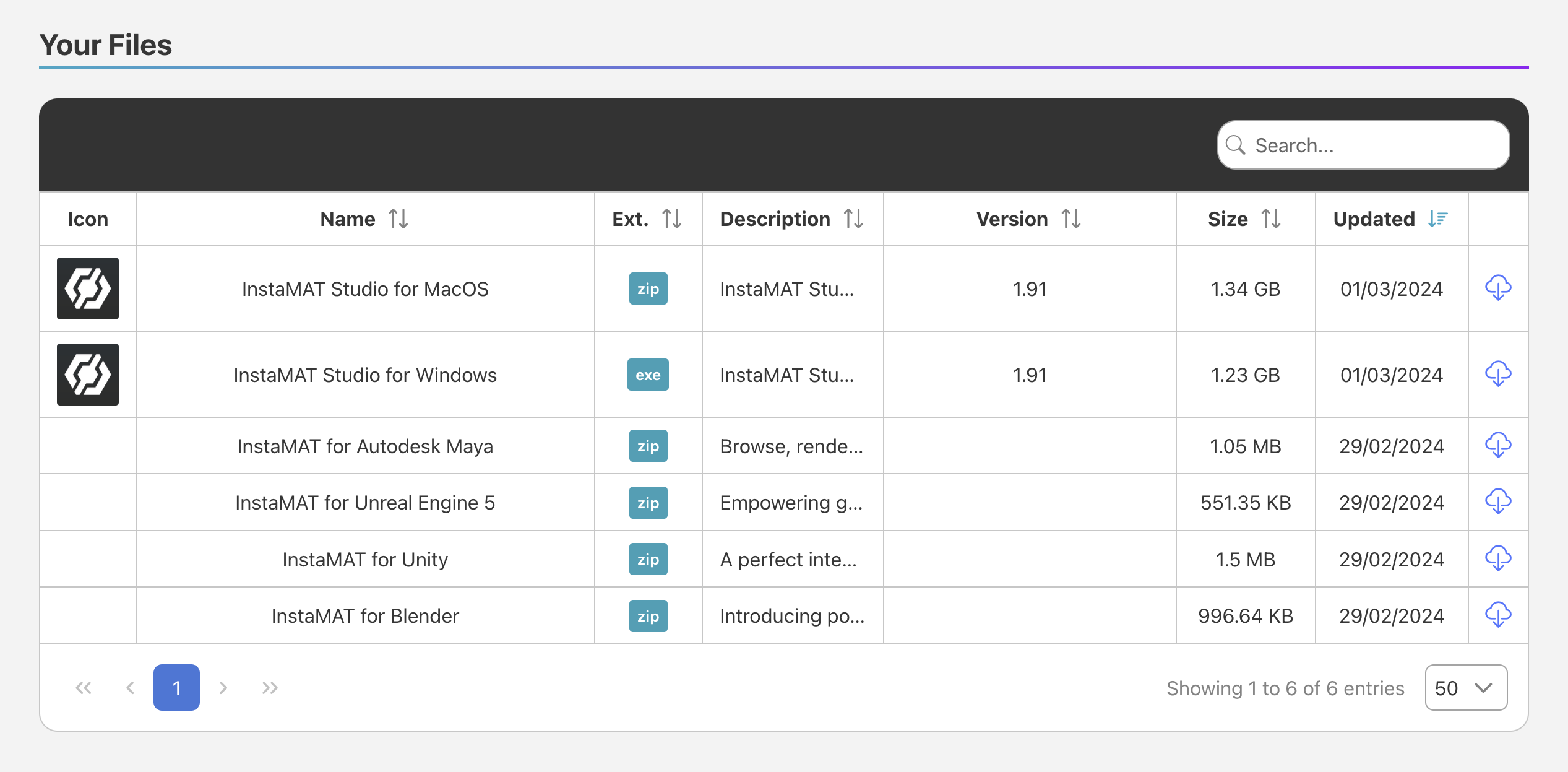The height and width of the screenshot is (772, 1568).
Task: Go to last page of results
Action: pos(270,688)
